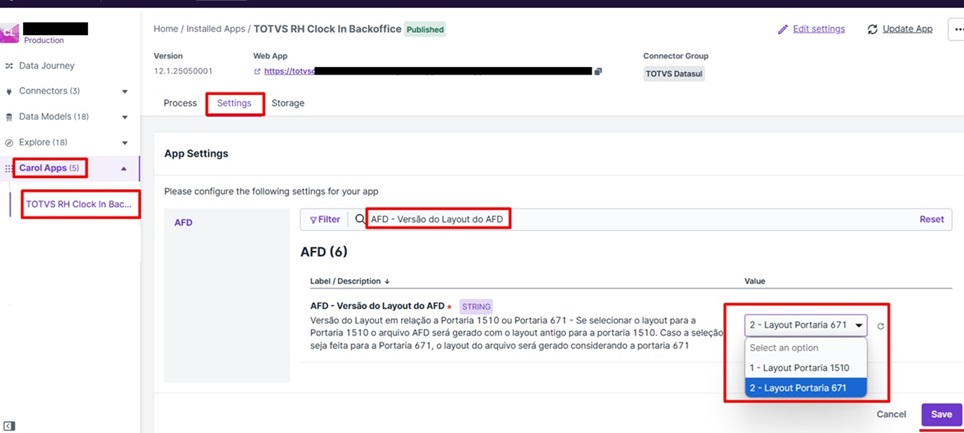Image resolution: width=964 pixels, height=433 pixels.
Task: Open the three-dots more options menu
Action: click(x=958, y=29)
